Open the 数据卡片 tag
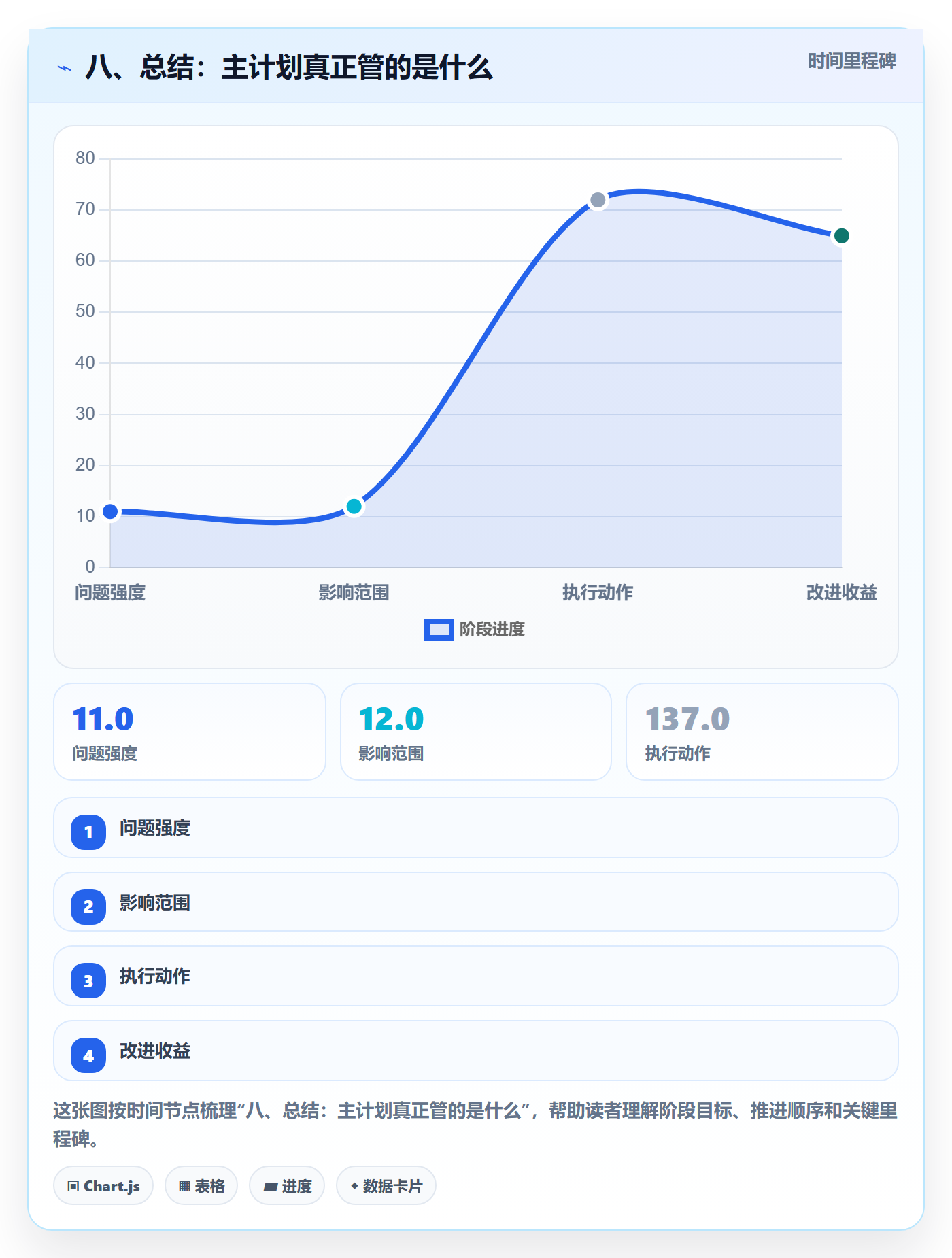 point(386,1186)
